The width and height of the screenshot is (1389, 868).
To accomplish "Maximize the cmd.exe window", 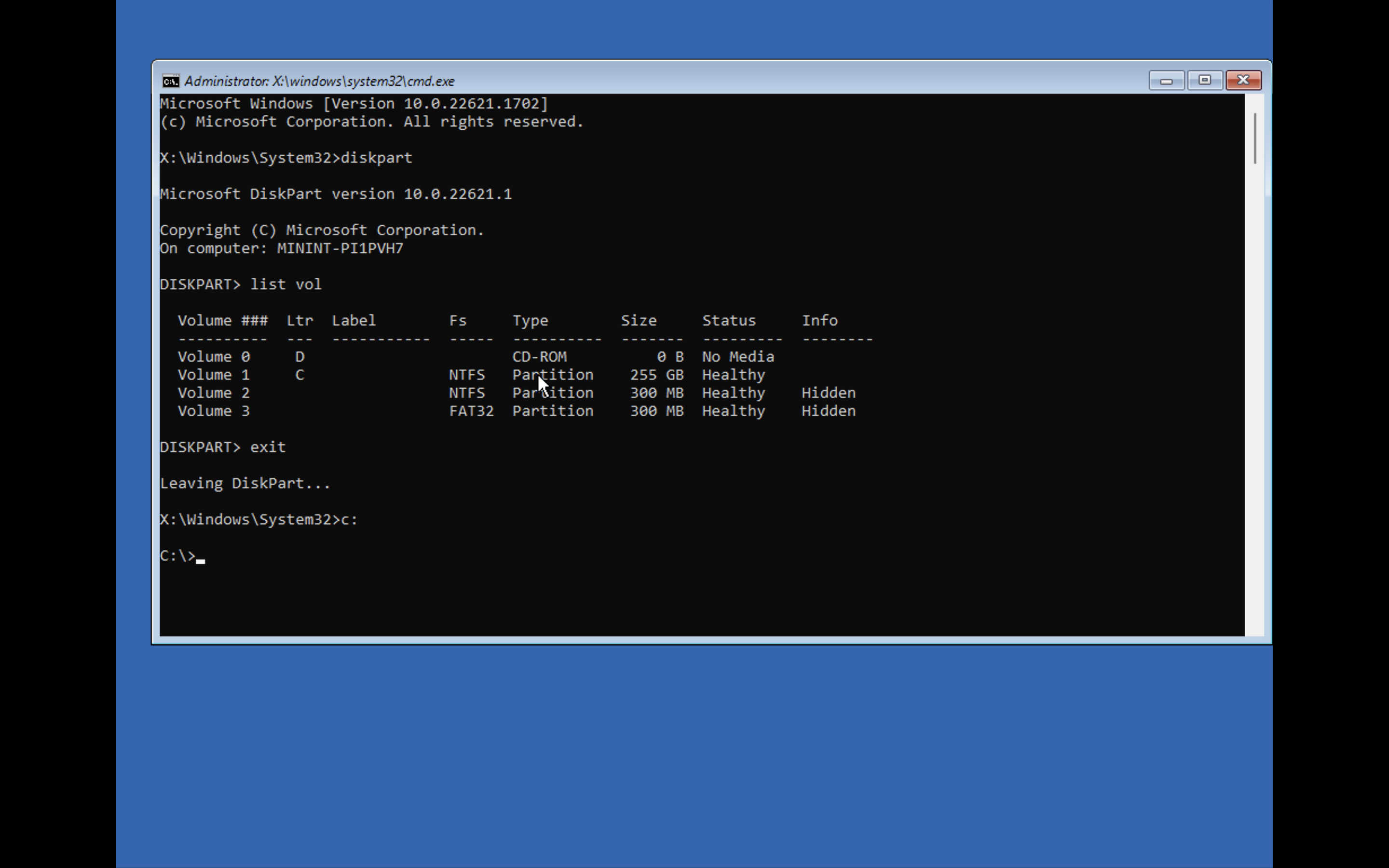I will (1204, 81).
